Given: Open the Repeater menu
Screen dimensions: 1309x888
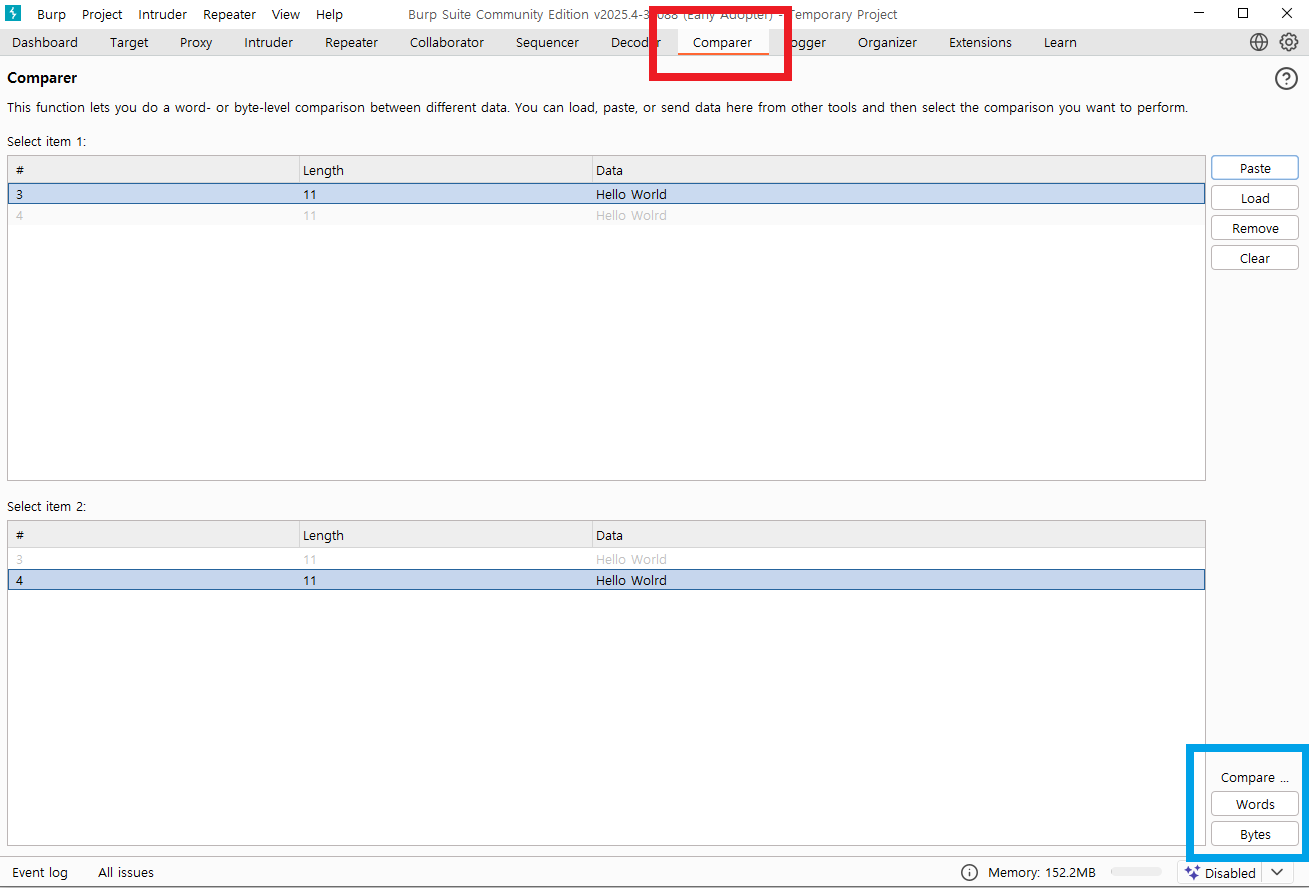Looking at the screenshot, I should tap(229, 14).
